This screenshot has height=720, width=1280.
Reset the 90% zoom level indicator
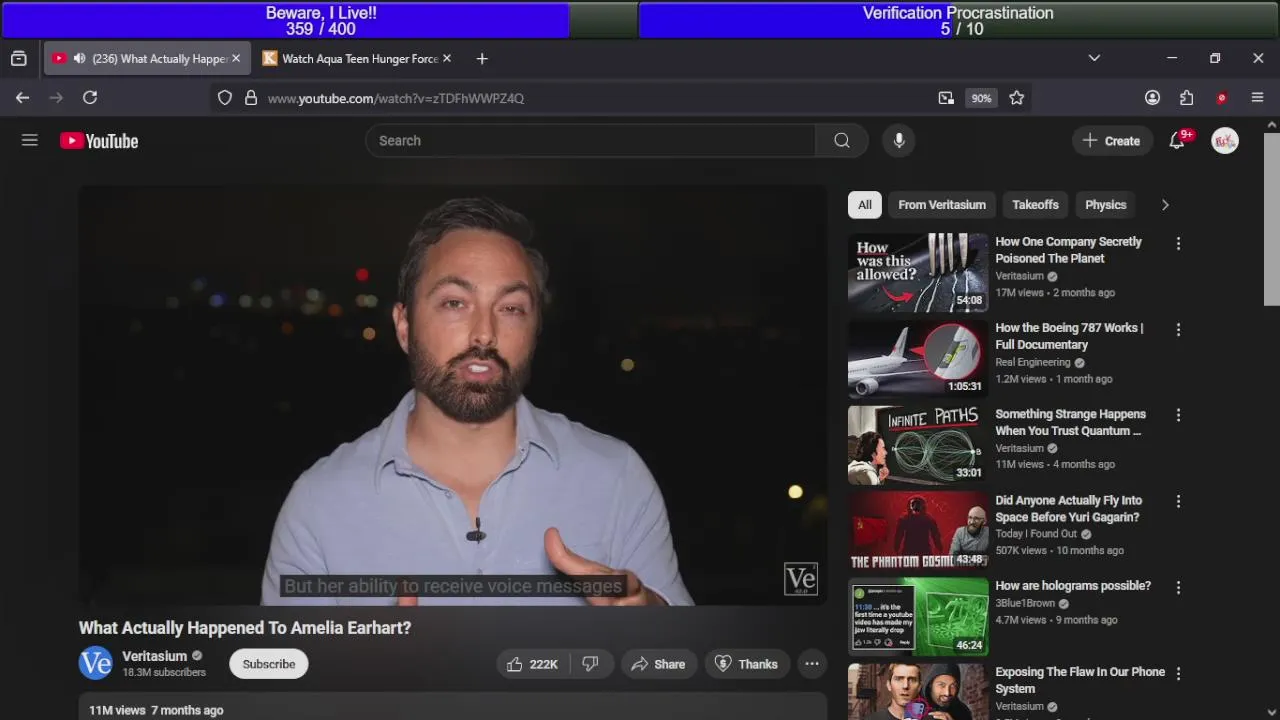(981, 98)
